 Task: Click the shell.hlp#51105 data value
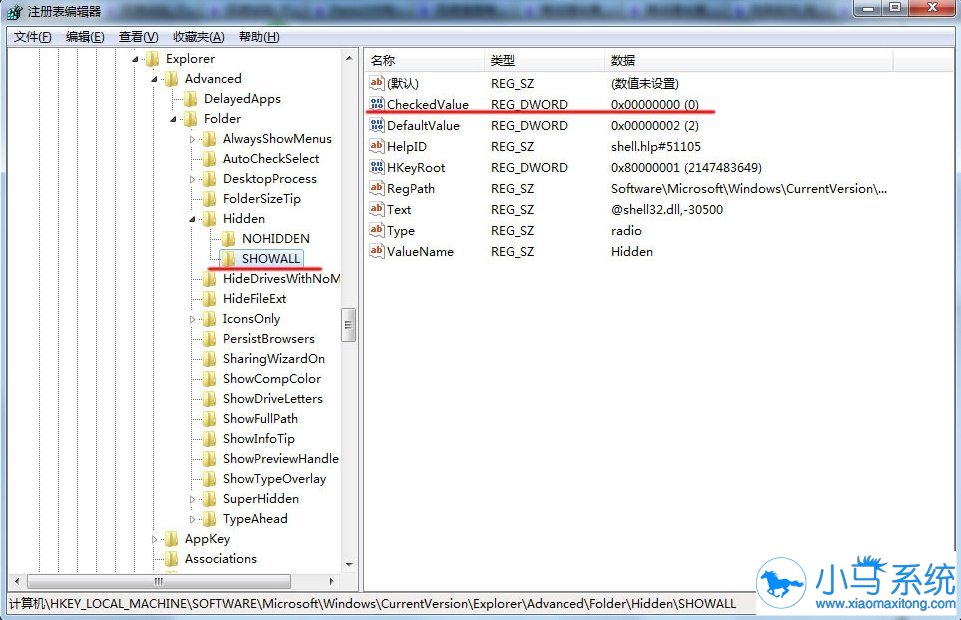click(656, 146)
